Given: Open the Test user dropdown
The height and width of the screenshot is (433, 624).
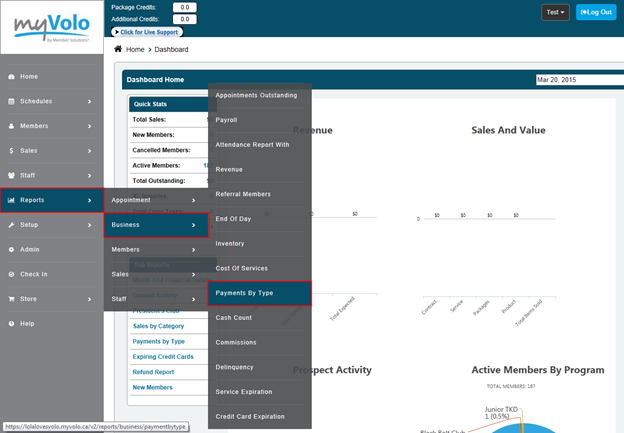Looking at the screenshot, I should [x=555, y=12].
